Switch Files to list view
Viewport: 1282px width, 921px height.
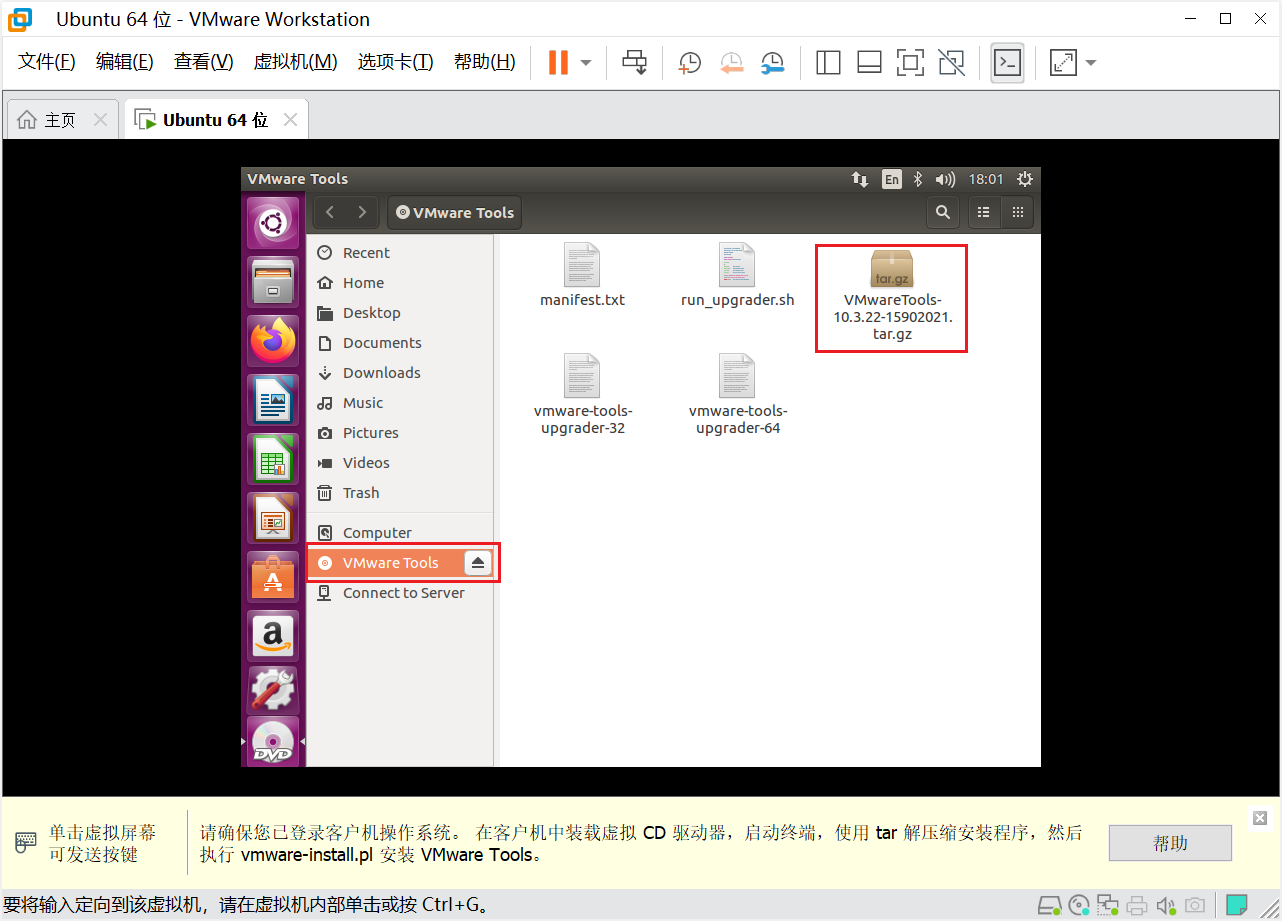984,212
